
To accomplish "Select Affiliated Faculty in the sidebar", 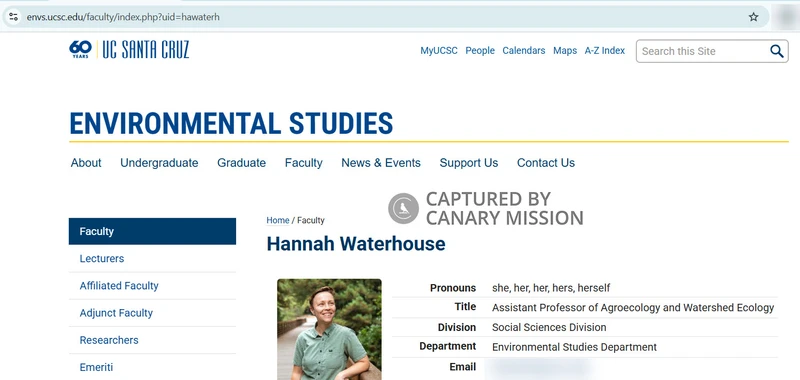I will click(x=152, y=286).
